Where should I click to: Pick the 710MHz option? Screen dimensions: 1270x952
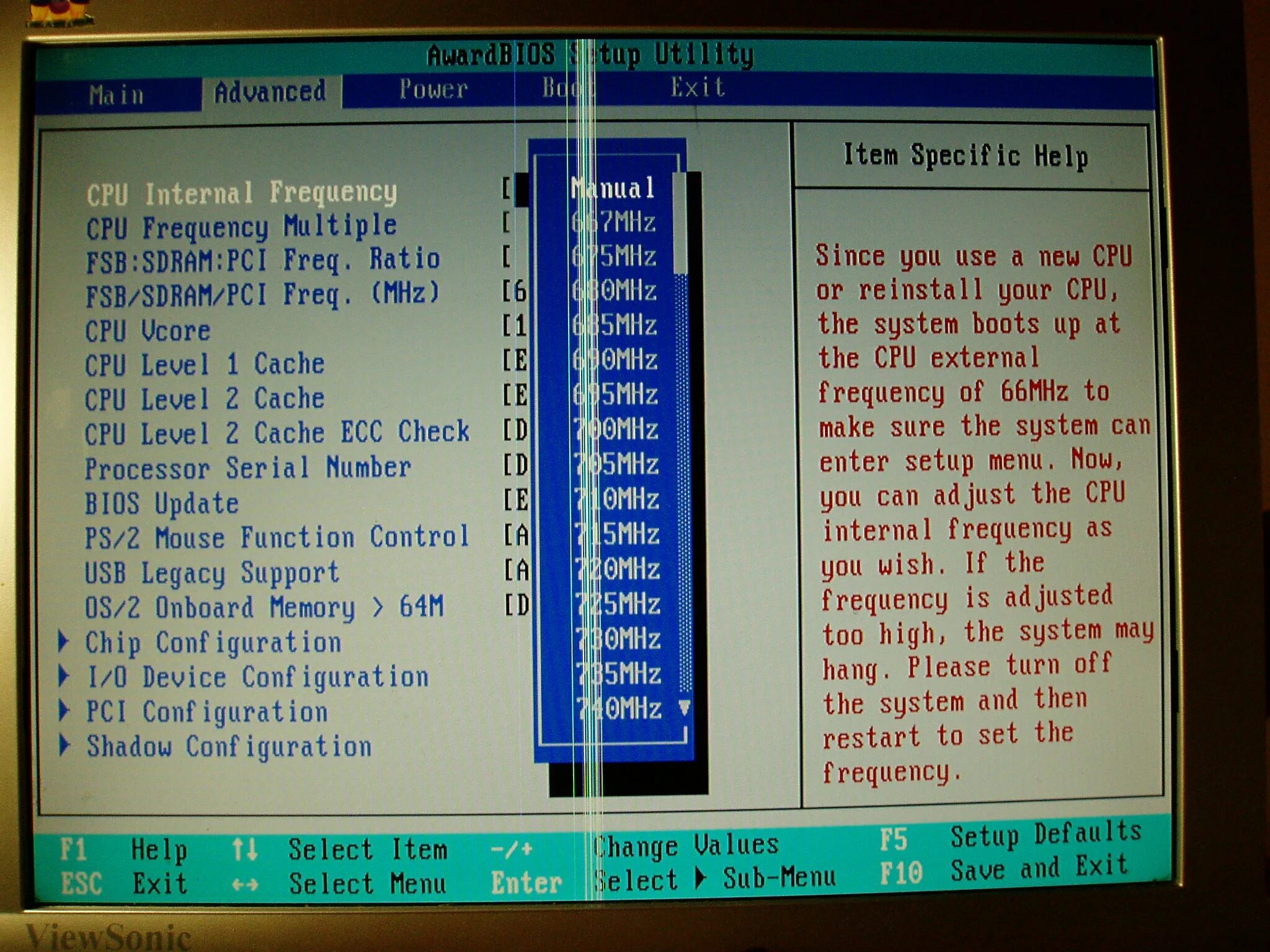(x=617, y=499)
